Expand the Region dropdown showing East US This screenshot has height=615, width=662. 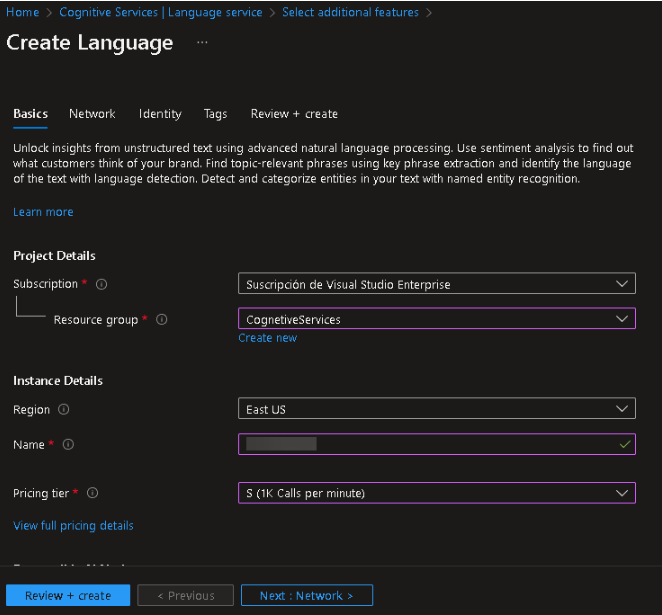click(x=436, y=409)
